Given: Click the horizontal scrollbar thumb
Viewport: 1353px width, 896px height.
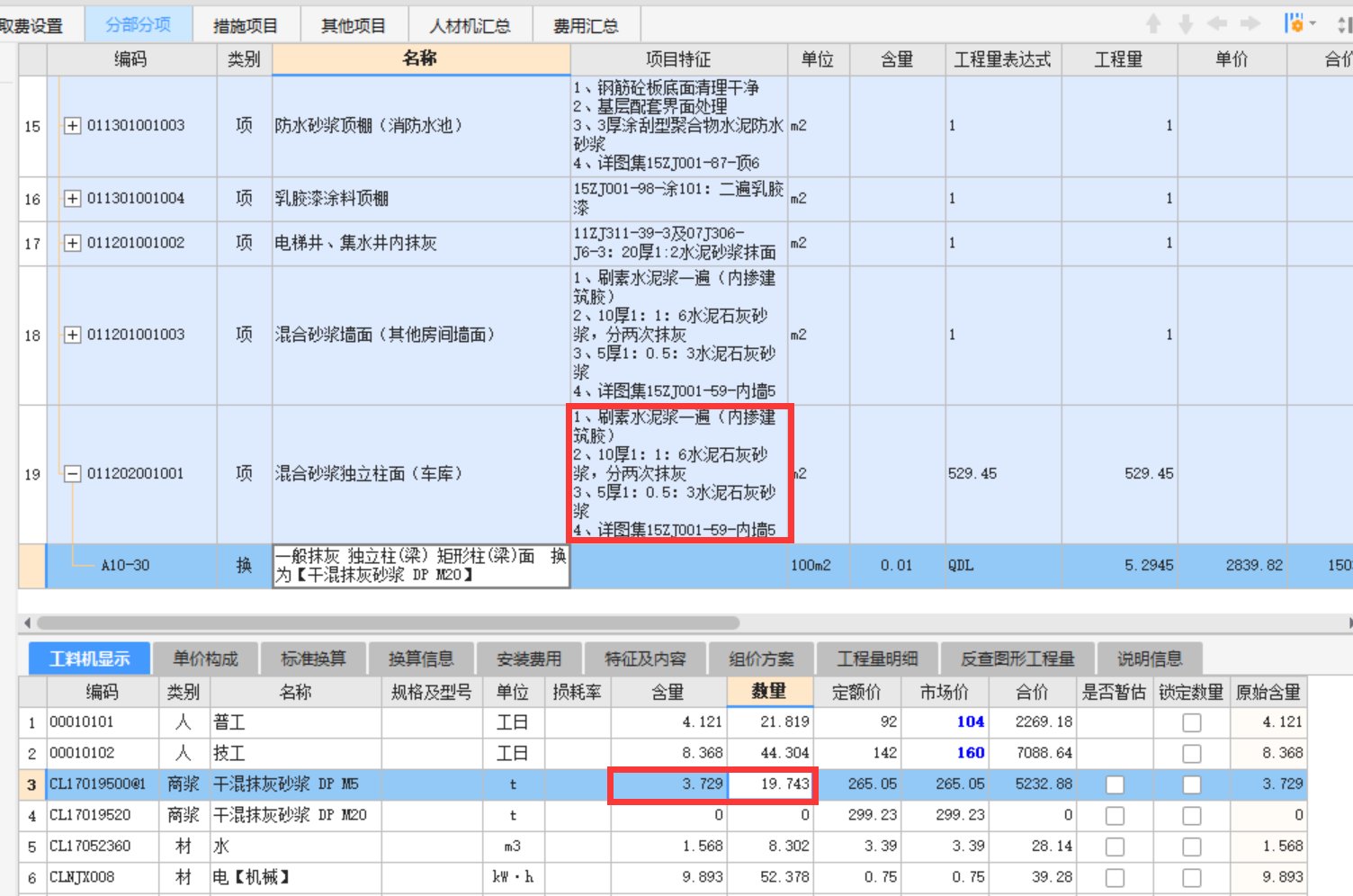Looking at the screenshot, I should (x=388, y=623).
